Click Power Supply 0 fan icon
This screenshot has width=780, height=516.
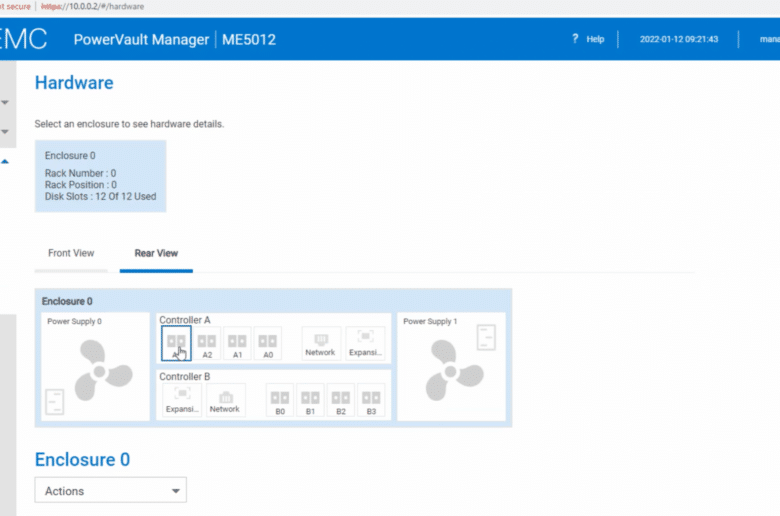[x=103, y=371]
